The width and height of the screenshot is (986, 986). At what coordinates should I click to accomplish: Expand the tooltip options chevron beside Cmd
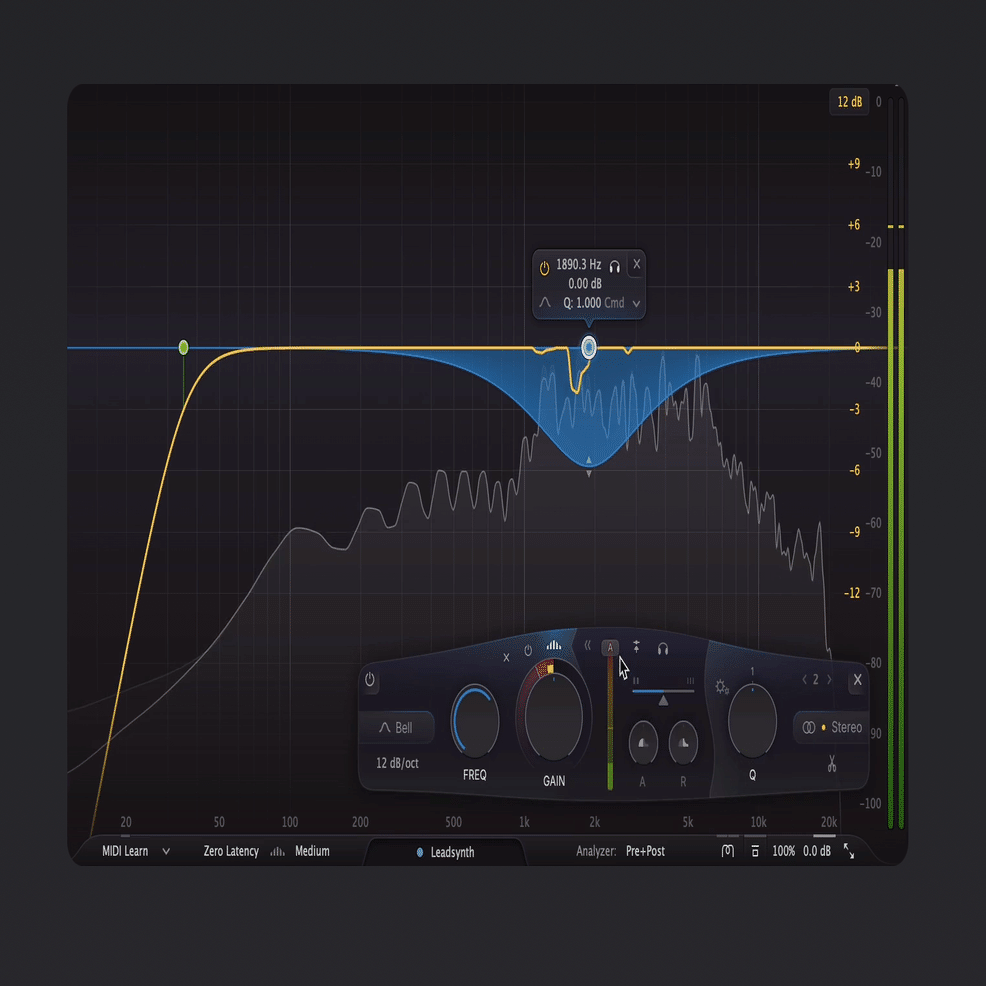point(636,304)
